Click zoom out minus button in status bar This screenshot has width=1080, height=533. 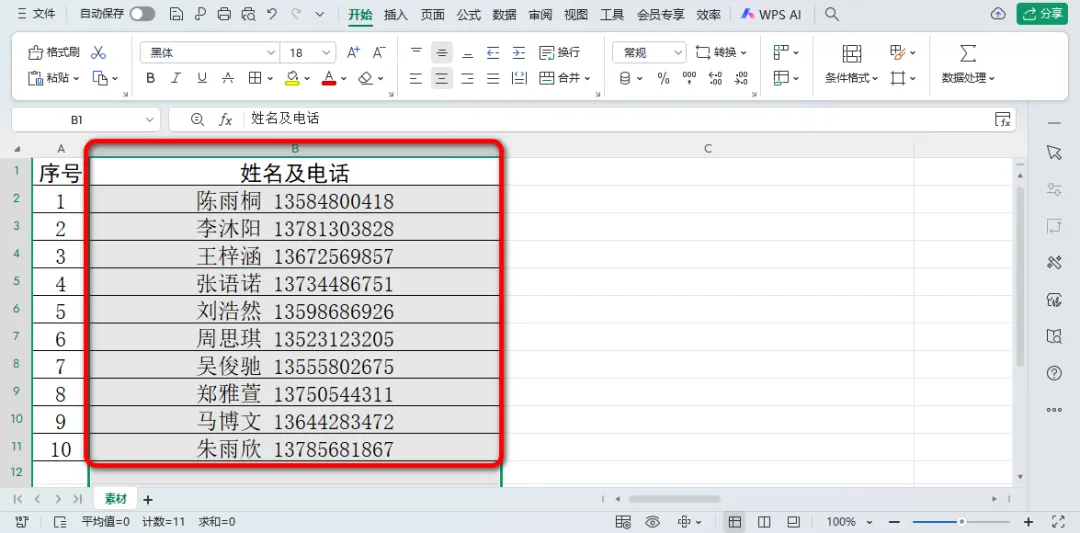point(893,521)
